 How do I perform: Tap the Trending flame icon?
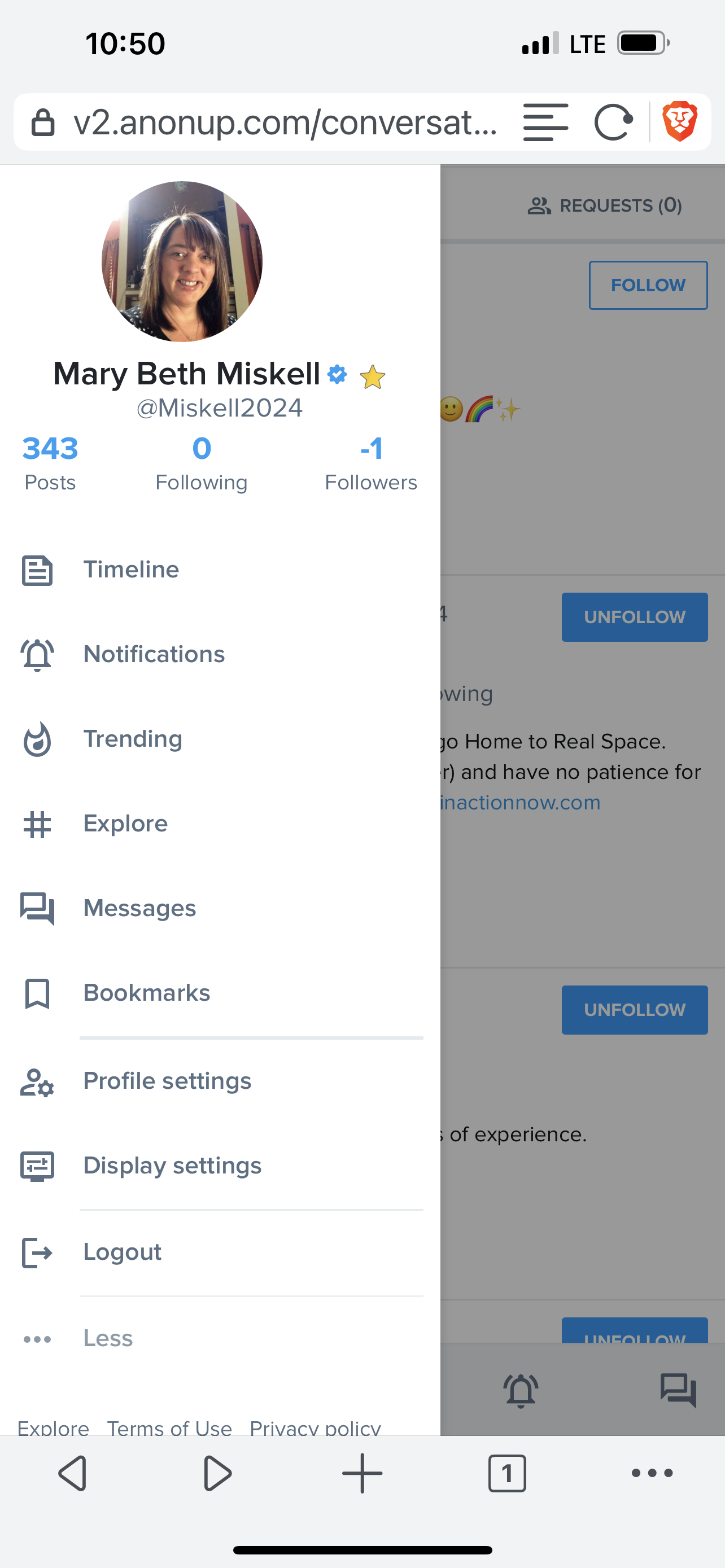click(37, 739)
